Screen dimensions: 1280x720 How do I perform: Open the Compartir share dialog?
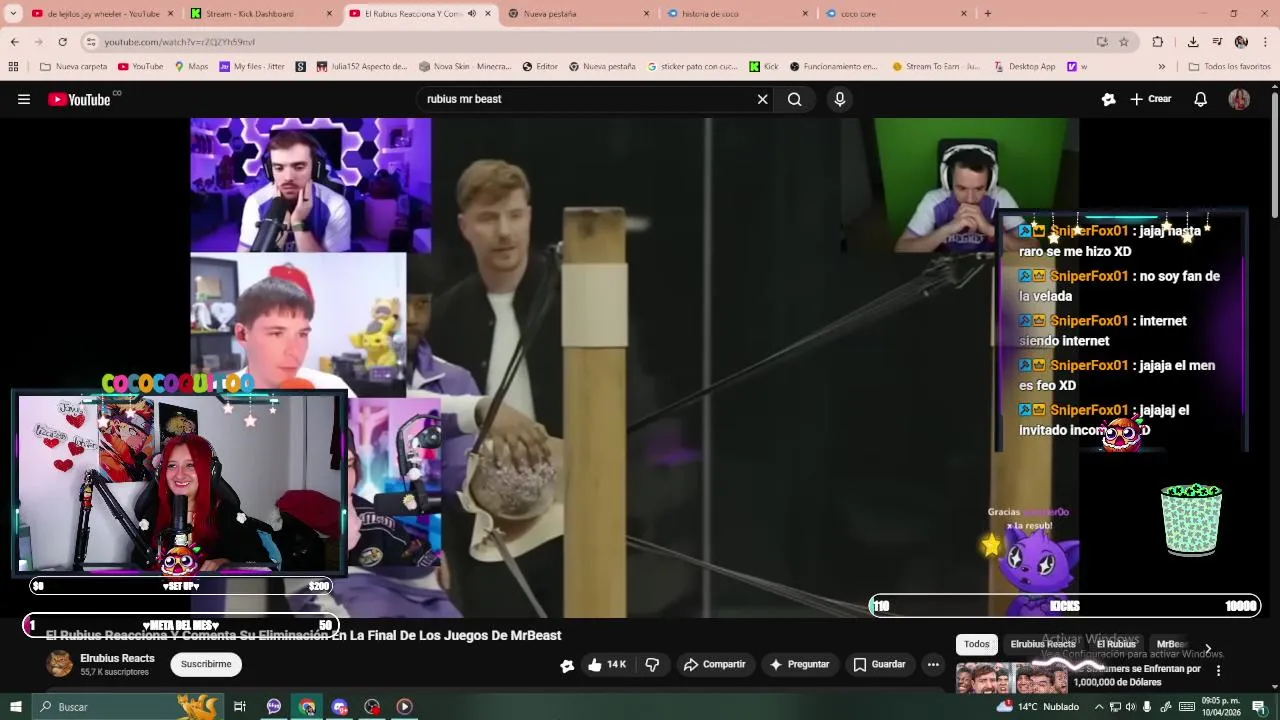tap(714, 665)
